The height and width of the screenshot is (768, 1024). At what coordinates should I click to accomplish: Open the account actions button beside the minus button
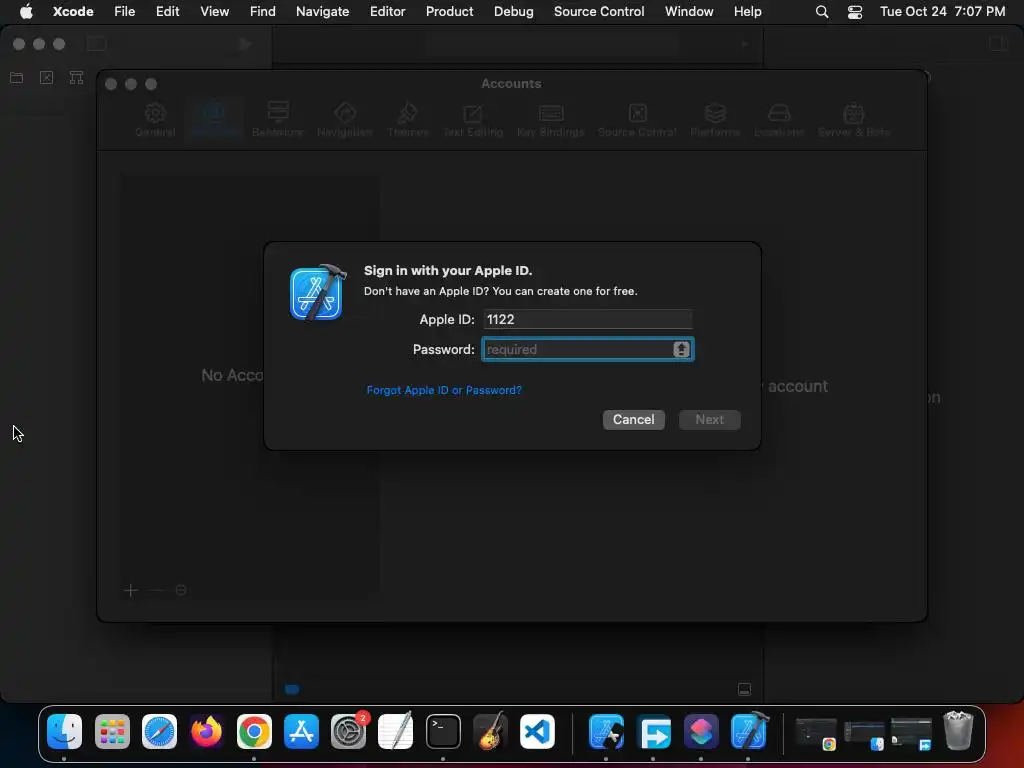tap(181, 590)
